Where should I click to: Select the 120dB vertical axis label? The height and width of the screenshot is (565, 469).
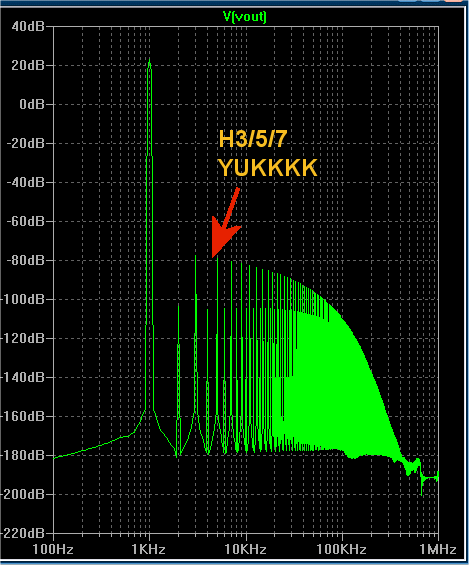pos(23,338)
